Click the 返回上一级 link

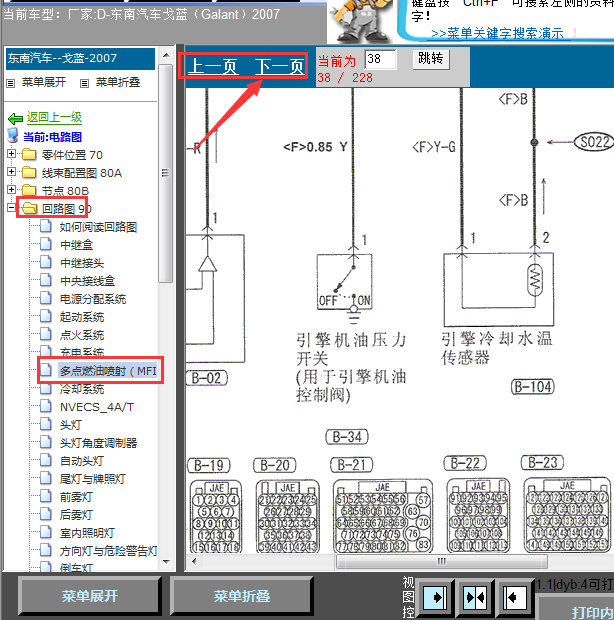pyautogui.click(x=55, y=117)
